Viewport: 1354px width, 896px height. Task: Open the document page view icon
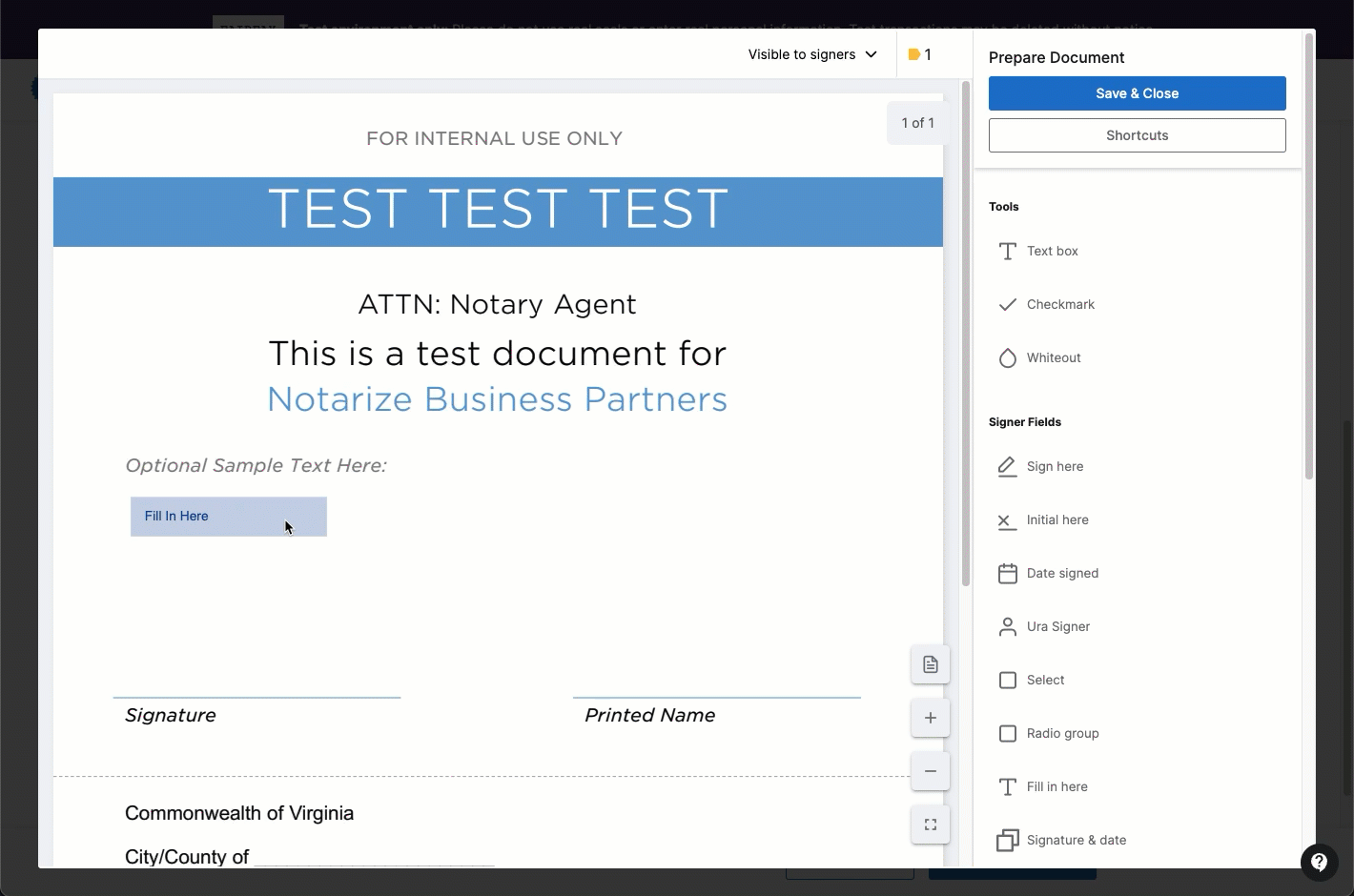931,664
